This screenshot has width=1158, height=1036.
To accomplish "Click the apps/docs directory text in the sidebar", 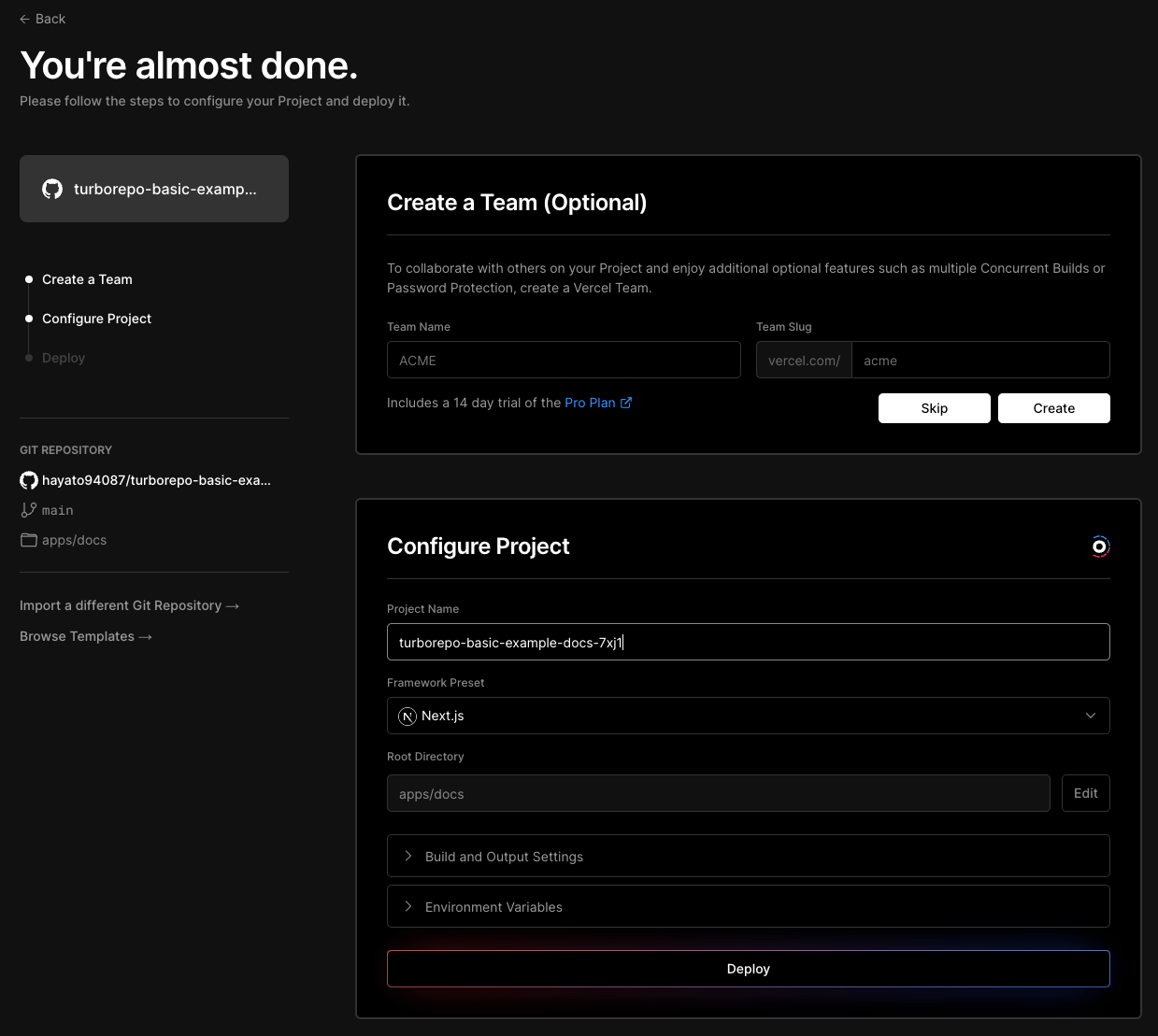I will pyautogui.click(x=74, y=540).
